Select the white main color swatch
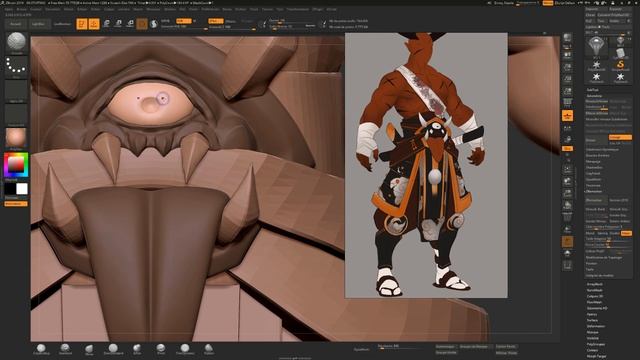The height and width of the screenshot is (360, 640). point(22,189)
